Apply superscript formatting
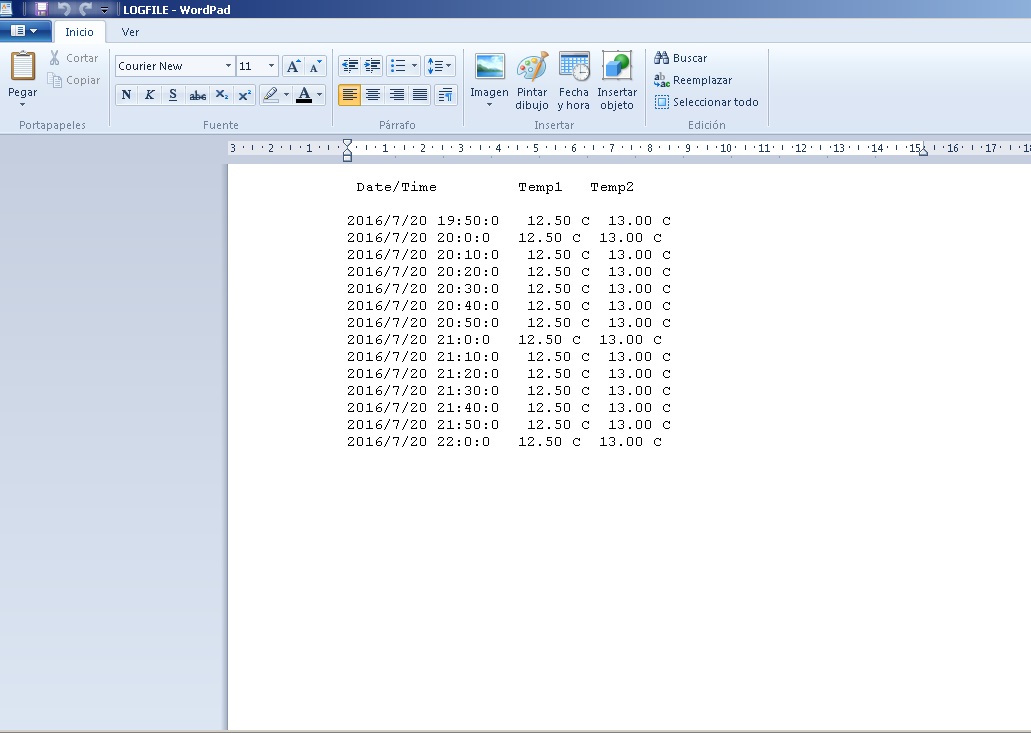The width and height of the screenshot is (1031, 733). (x=243, y=95)
